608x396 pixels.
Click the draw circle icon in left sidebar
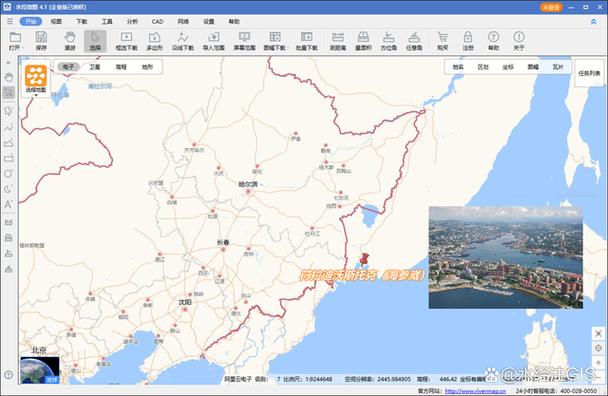(9, 173)
